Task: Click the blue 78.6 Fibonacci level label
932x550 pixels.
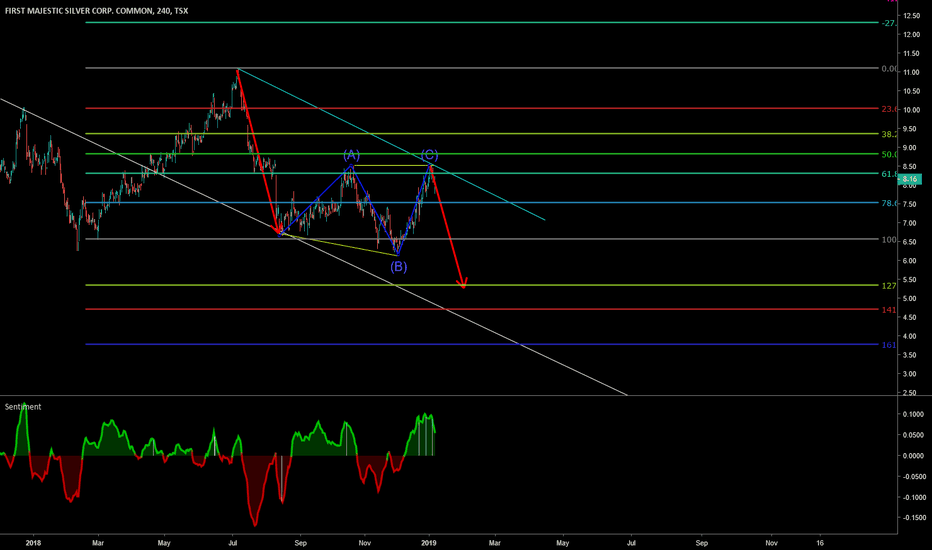Action: [x=889, y=203]
